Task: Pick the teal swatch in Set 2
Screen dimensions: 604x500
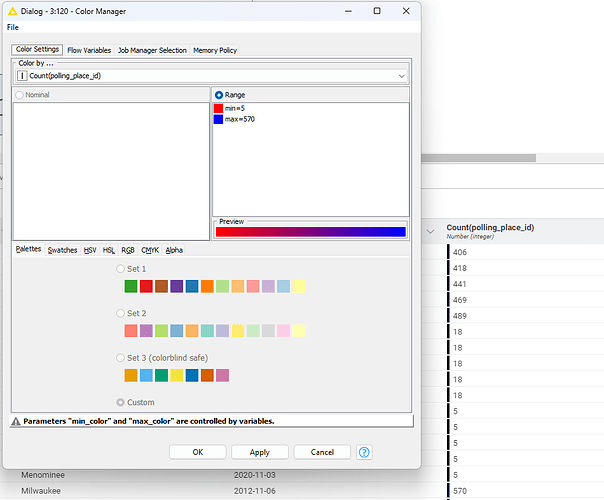Action: 207,331
